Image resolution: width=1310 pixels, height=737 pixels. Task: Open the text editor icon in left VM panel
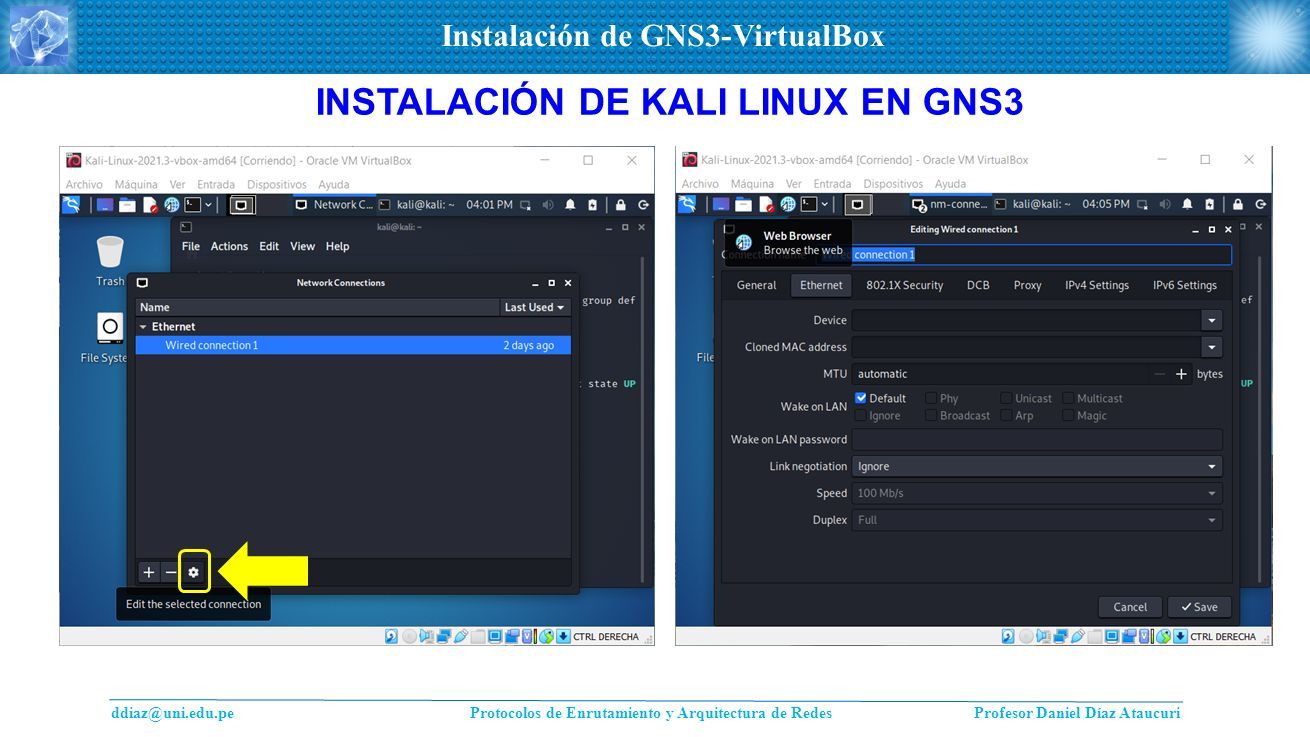pos(150,204)
